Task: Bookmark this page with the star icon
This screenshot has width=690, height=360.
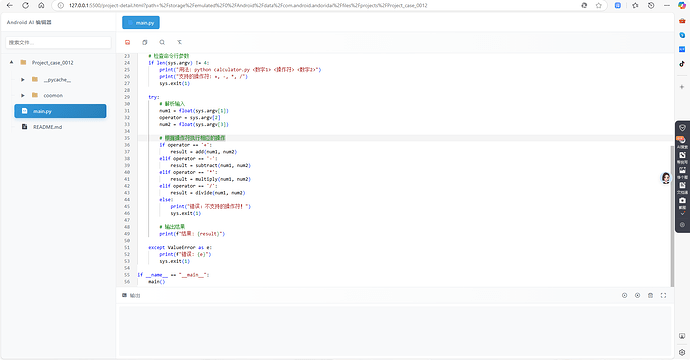Action: [x=598, y=5]
